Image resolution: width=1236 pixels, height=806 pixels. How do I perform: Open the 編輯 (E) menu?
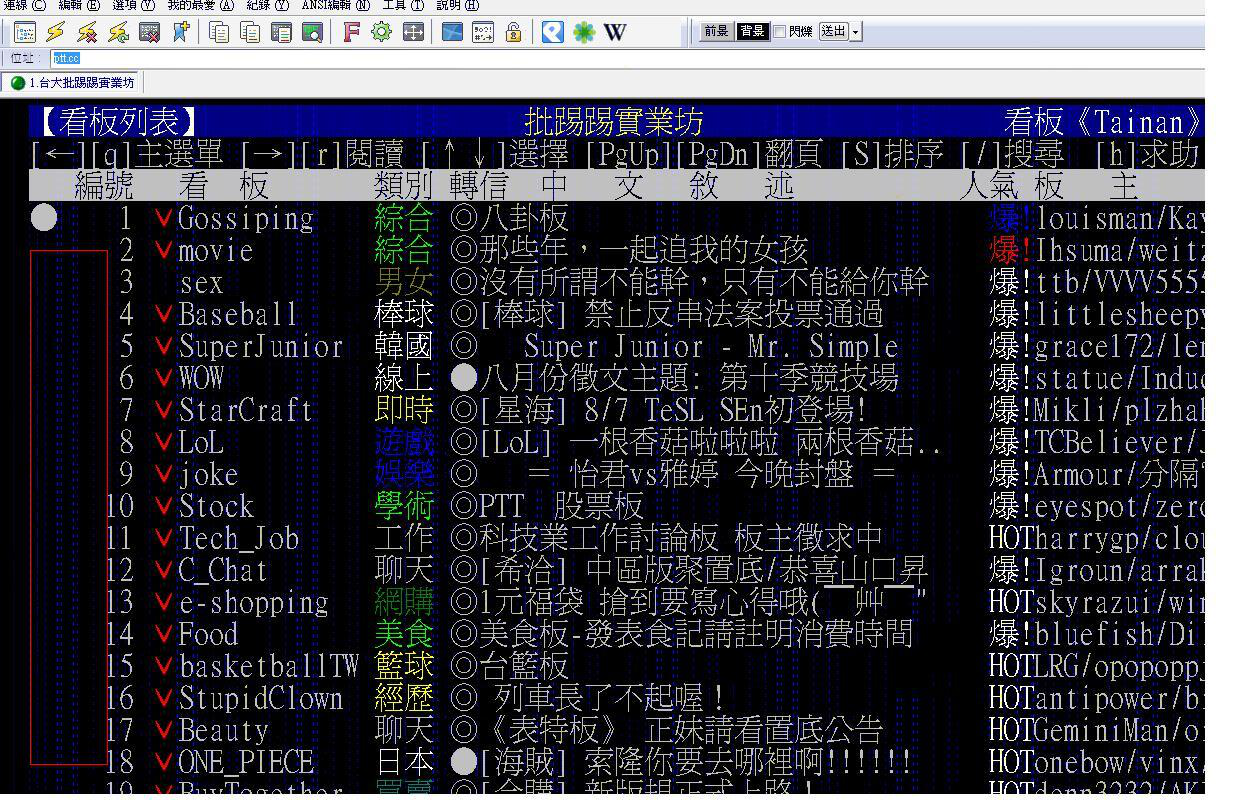pyautogui.click(x=79, y=5)
